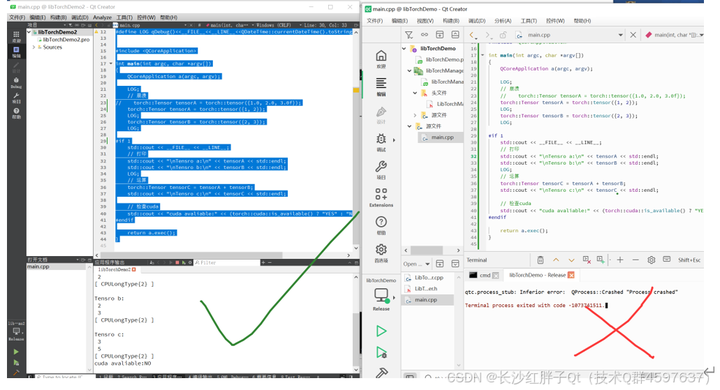This screenshot has width=720, height=390.
Task: Open Debug mode in libTorchDemo2 sidebar
Action: tap(16, 82)
